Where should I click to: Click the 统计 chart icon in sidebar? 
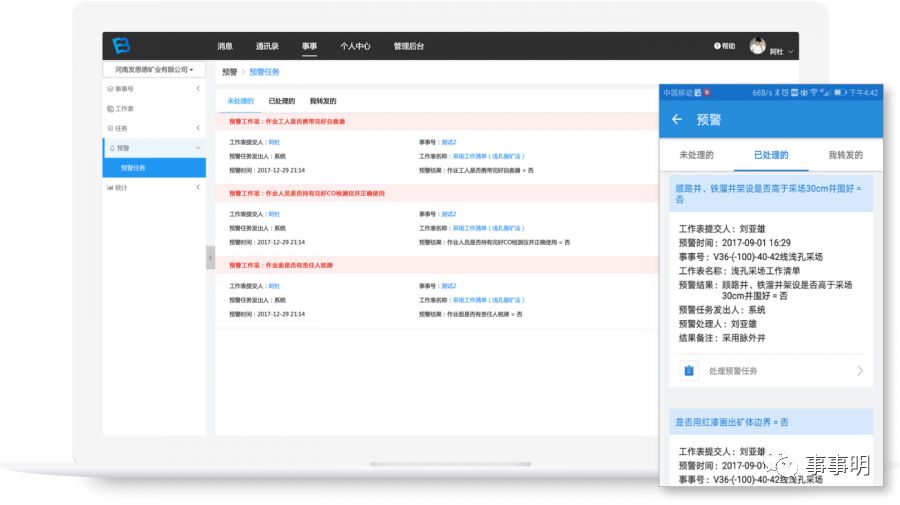pyautogui.click(x=110, y=187)
